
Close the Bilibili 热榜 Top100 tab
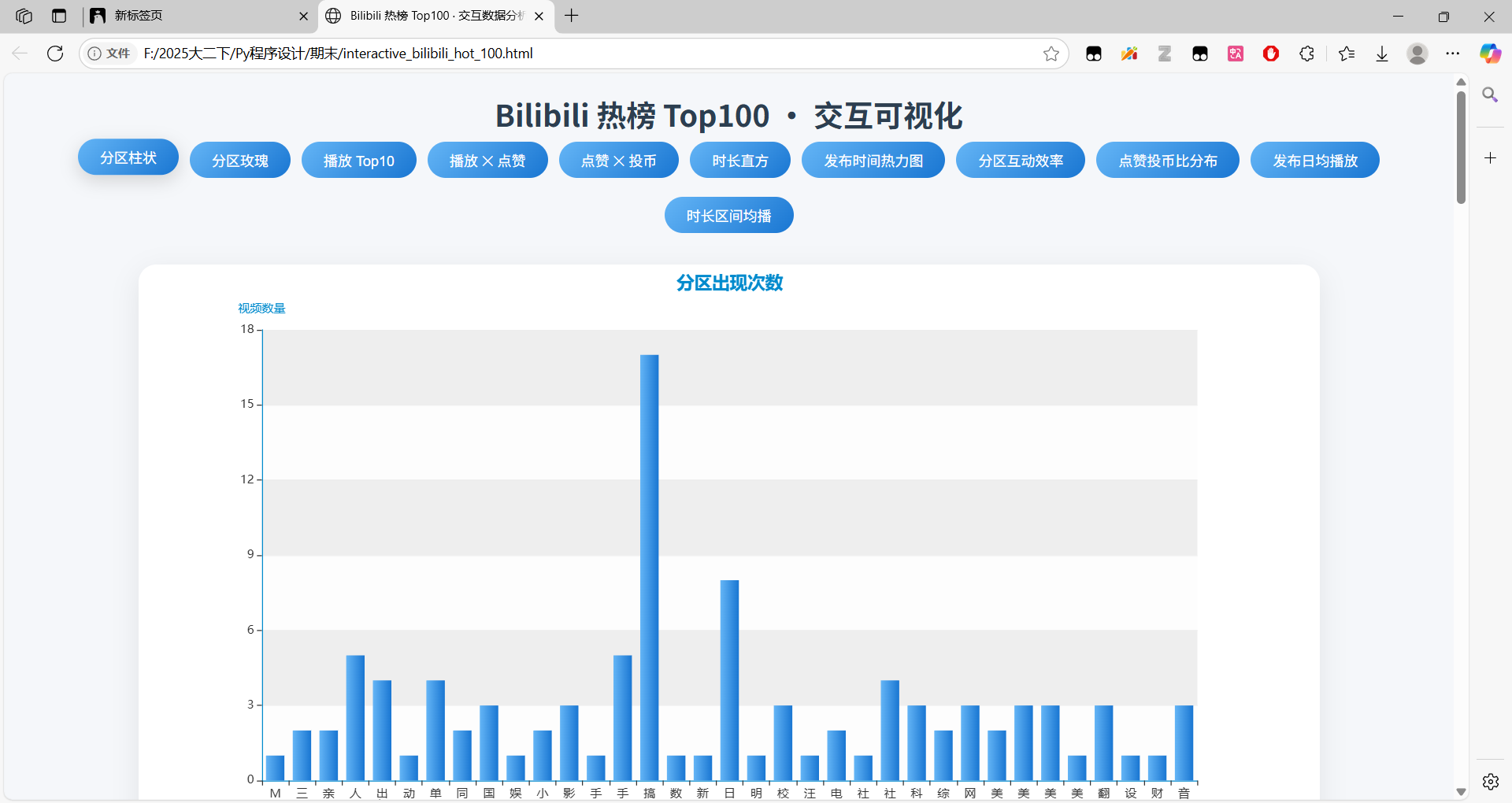click(539, 16)
